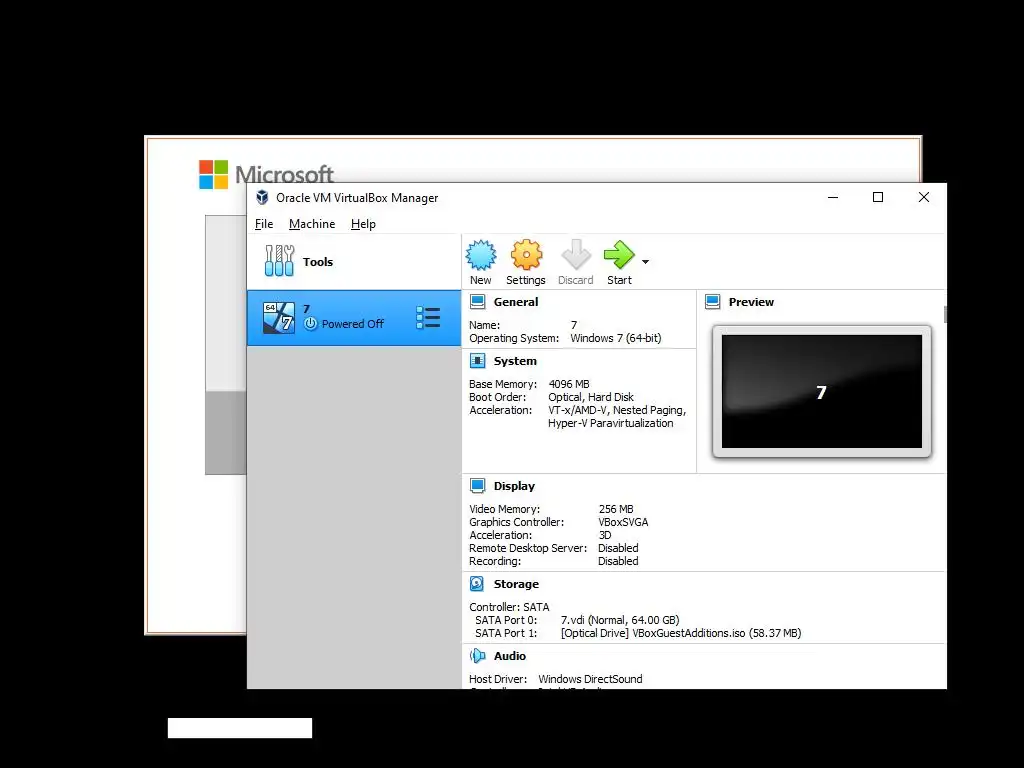Click the General section header

[x=516, y=302]
